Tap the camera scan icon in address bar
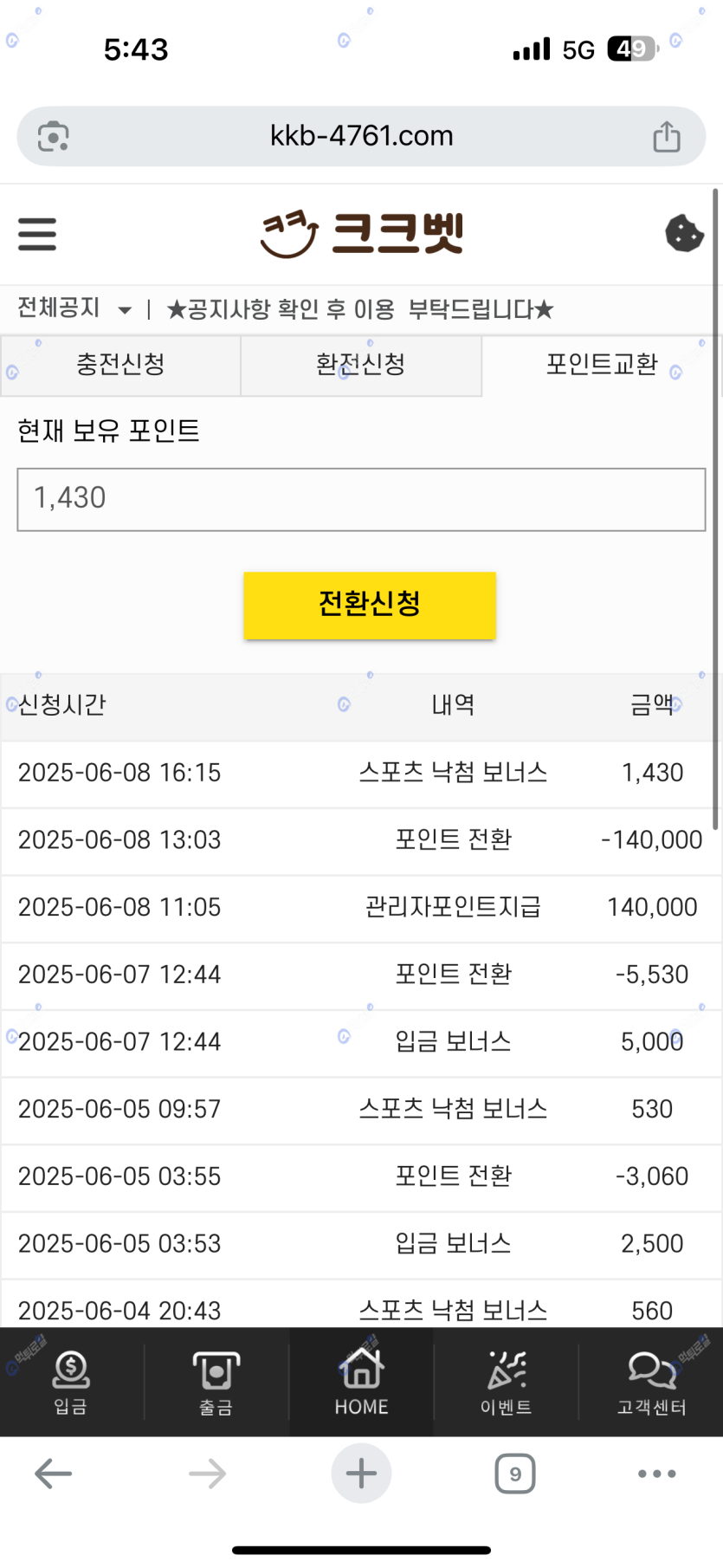The width and height of the screenshot is (723, 1568). point(54,137)
